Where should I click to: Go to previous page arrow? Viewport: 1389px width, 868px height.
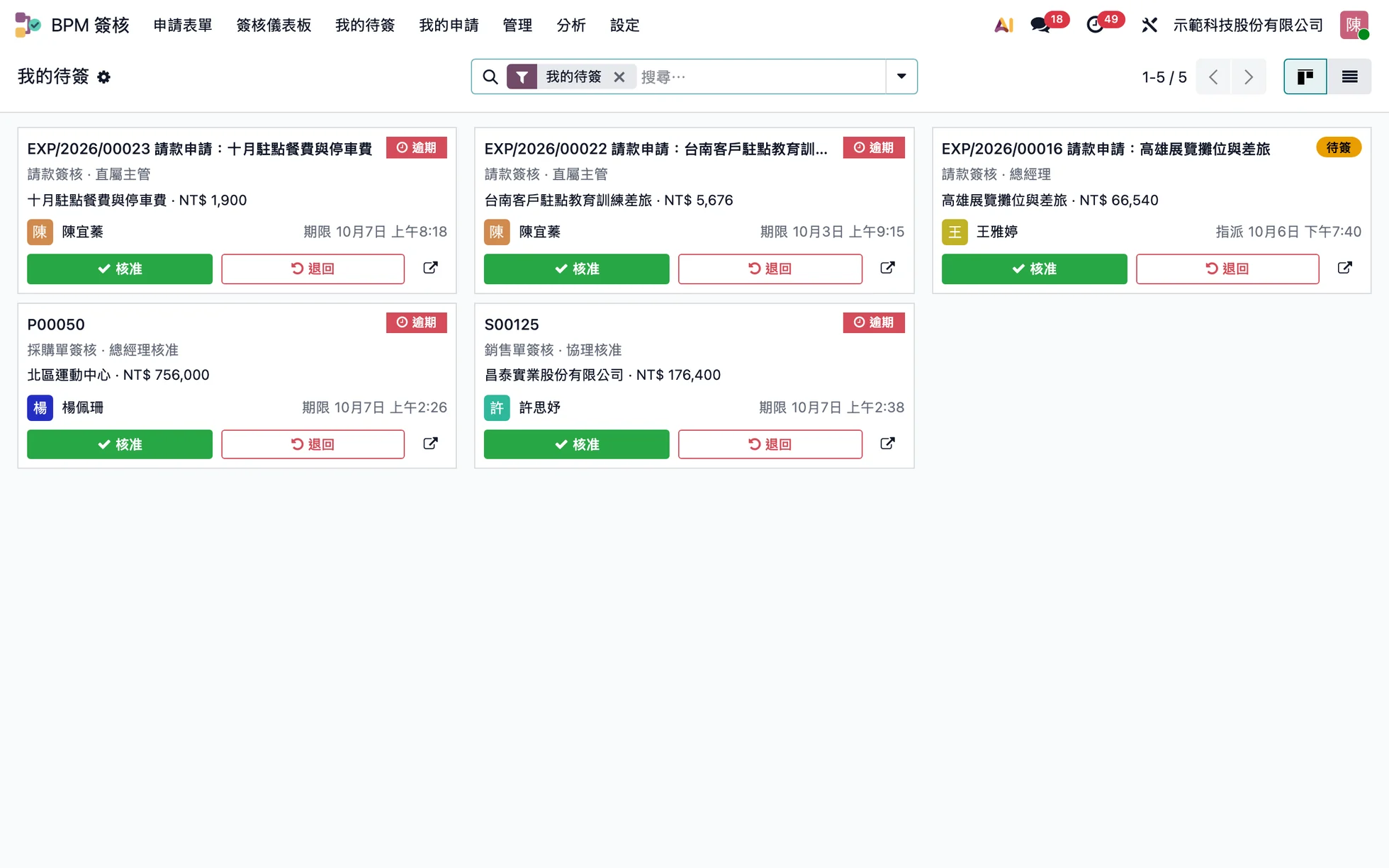(1213, 77)
